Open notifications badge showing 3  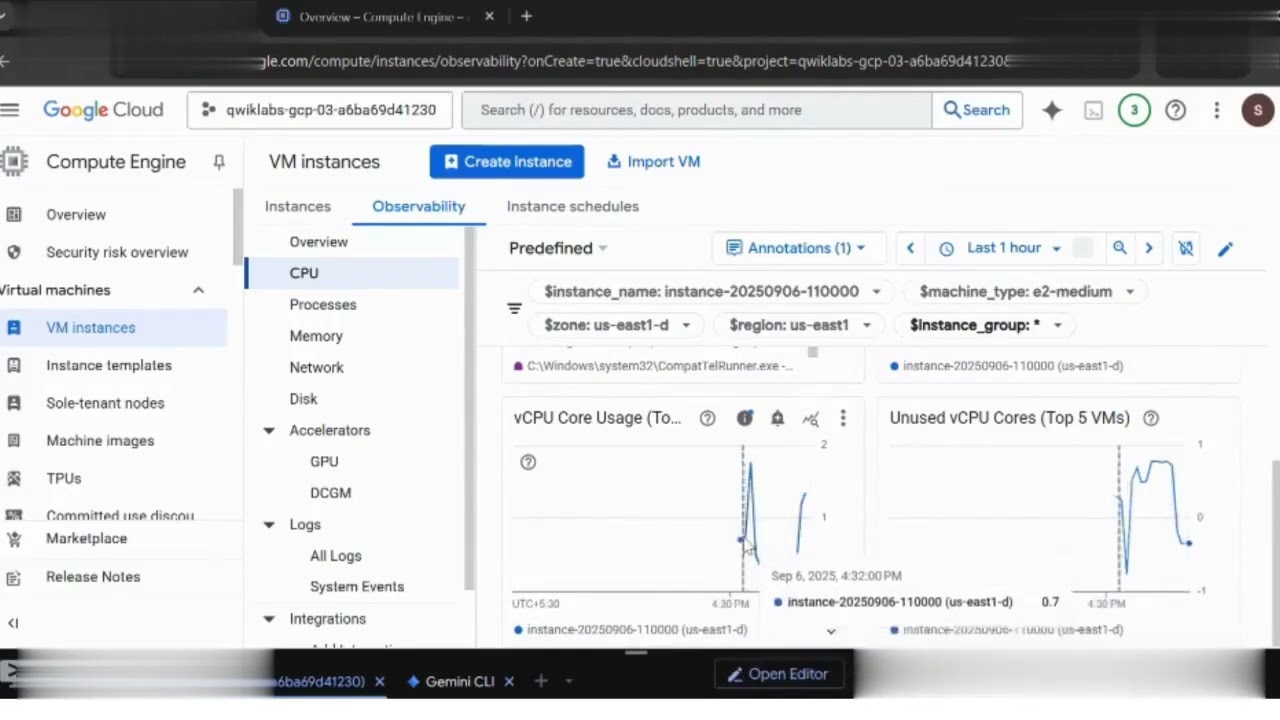[1134, 110]
